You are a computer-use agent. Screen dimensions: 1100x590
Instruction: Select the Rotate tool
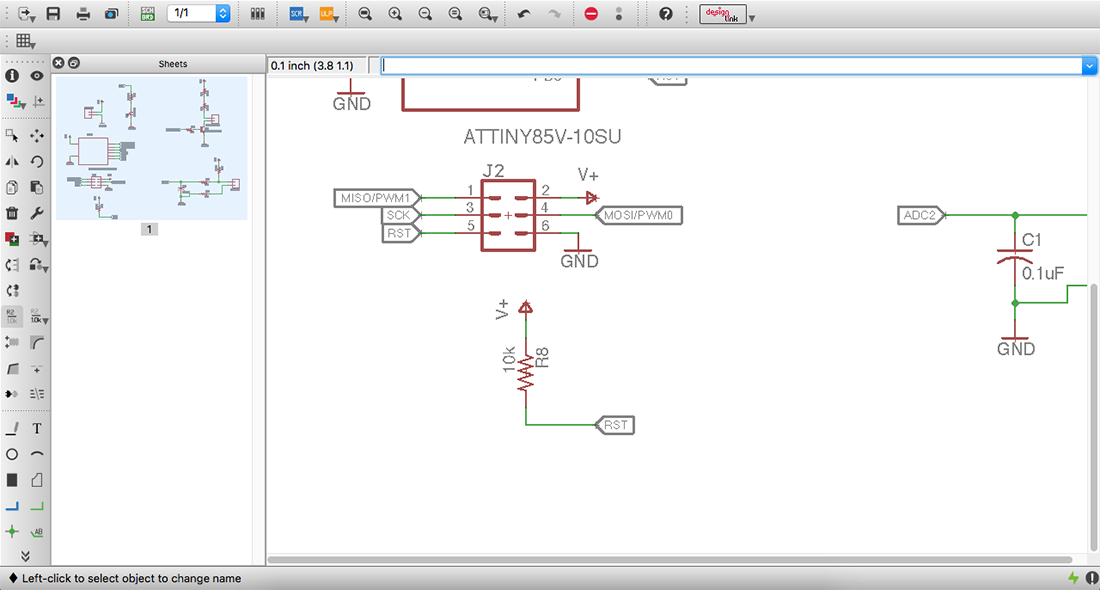(x=37, y=161)
